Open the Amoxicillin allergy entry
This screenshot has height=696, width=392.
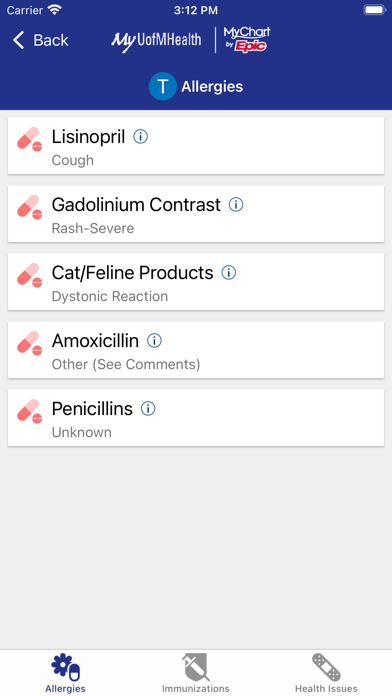196,350
